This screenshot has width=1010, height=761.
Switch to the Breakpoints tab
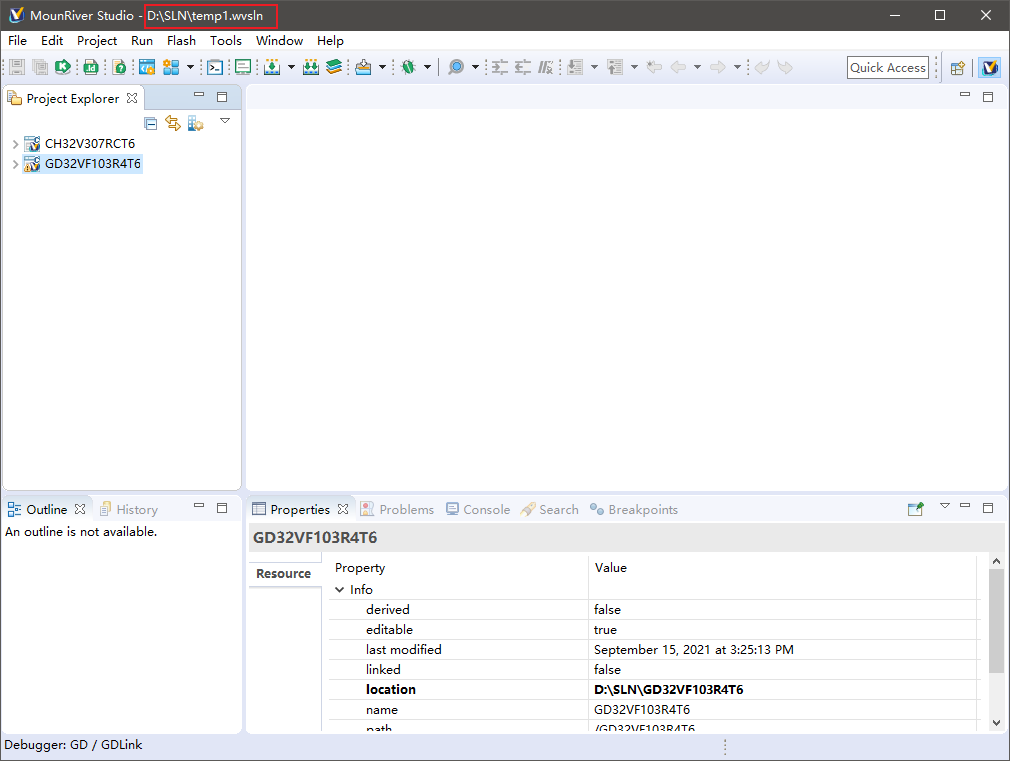(634, 510)
